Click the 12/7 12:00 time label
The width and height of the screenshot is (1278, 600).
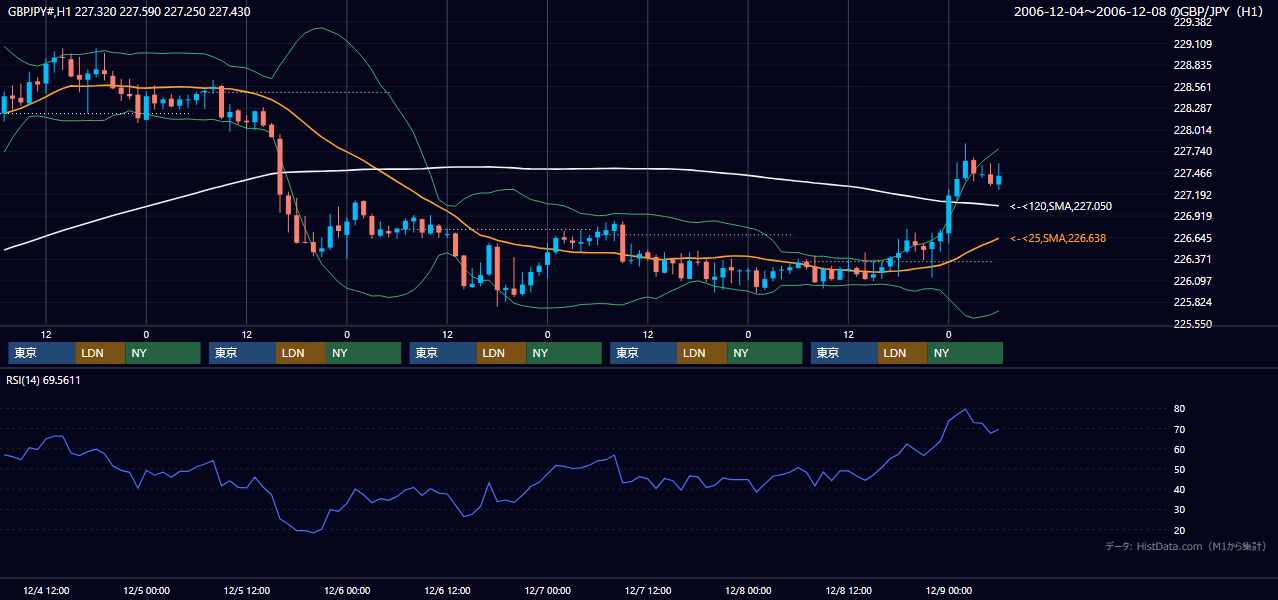pos(648,591)
